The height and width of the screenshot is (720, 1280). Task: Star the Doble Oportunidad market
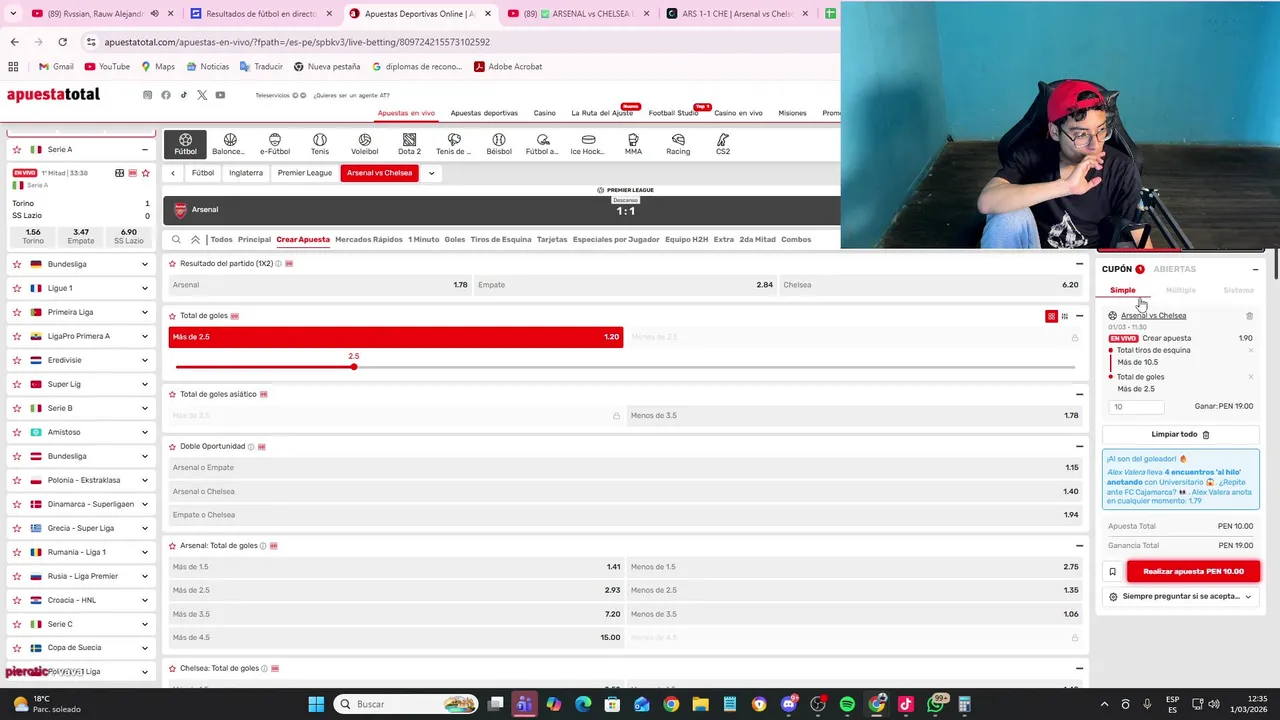coord(172,447)
